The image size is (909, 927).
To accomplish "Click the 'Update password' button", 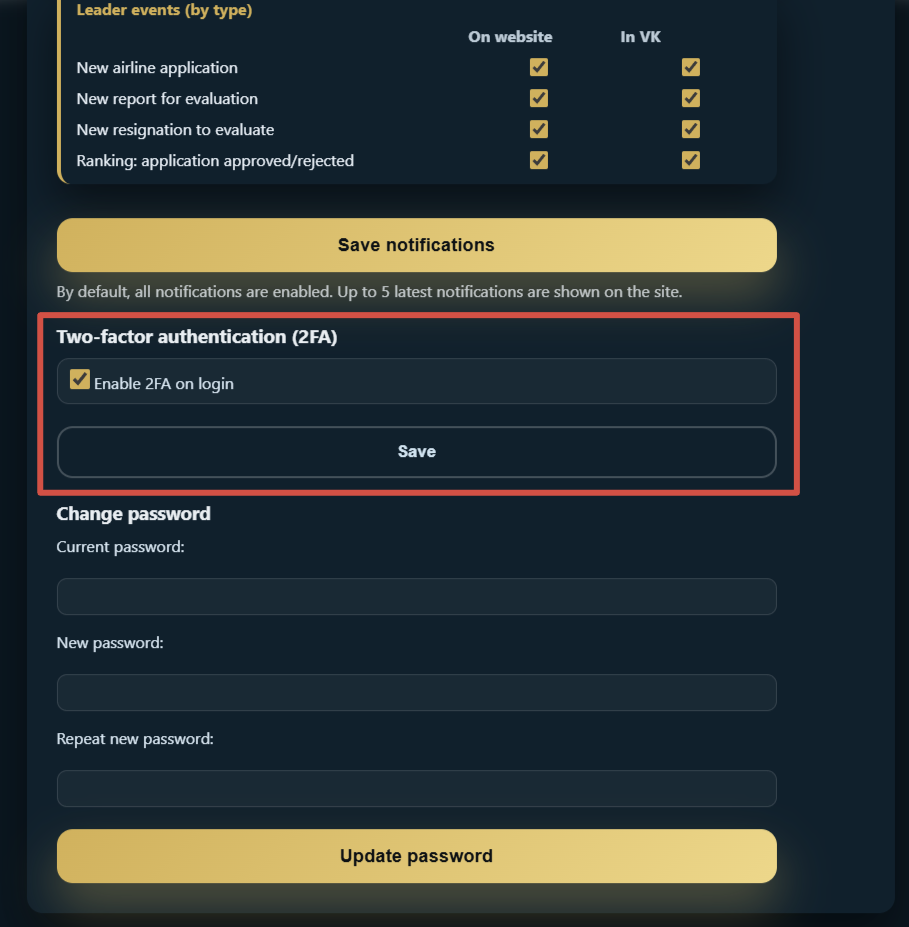I will point(416,856).
